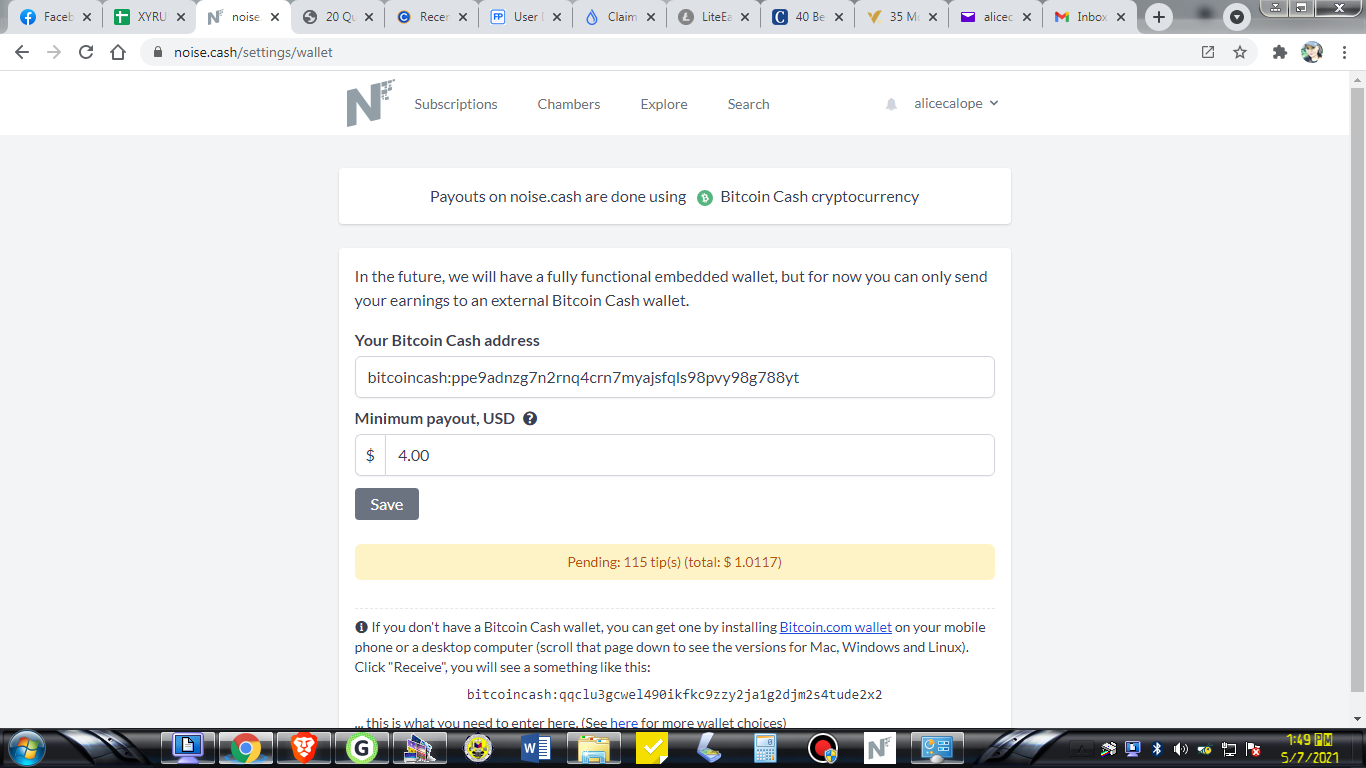Image resolution: width=1366 pixels, height=768 pixels.
Task: Expand the alicecalope account dropdown
Action: (x=956, y=104)
